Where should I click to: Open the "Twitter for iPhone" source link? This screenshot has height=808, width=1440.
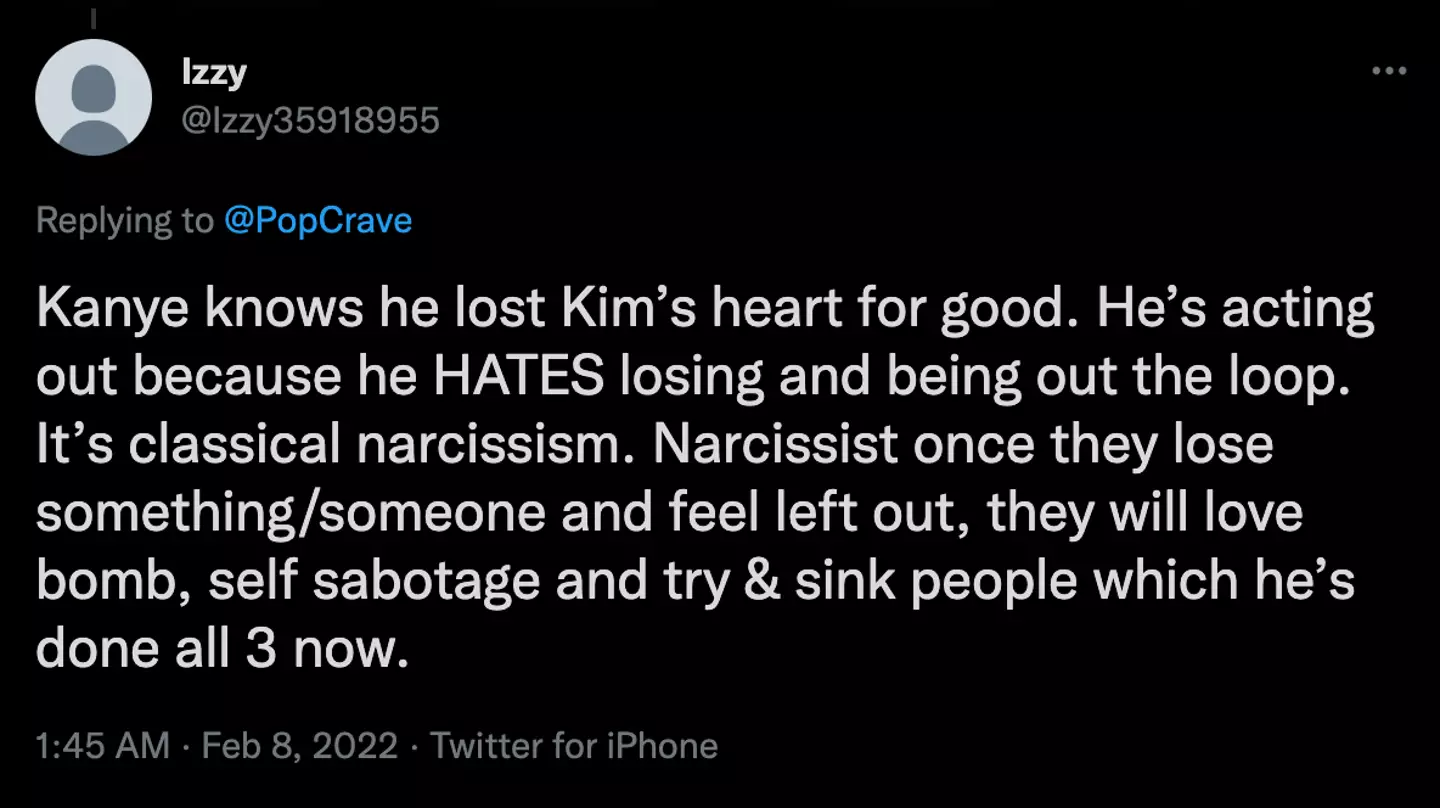(x=574, y=746)
